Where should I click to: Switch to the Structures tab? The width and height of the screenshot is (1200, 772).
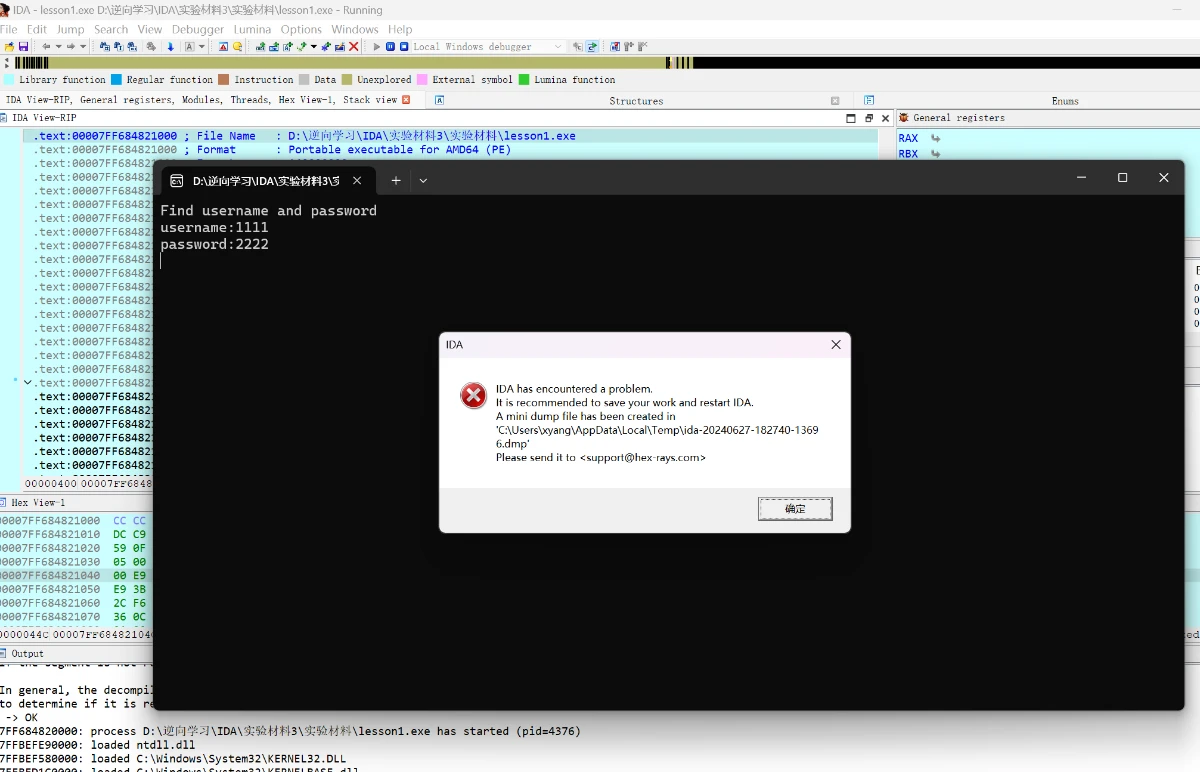coord(636,101)
